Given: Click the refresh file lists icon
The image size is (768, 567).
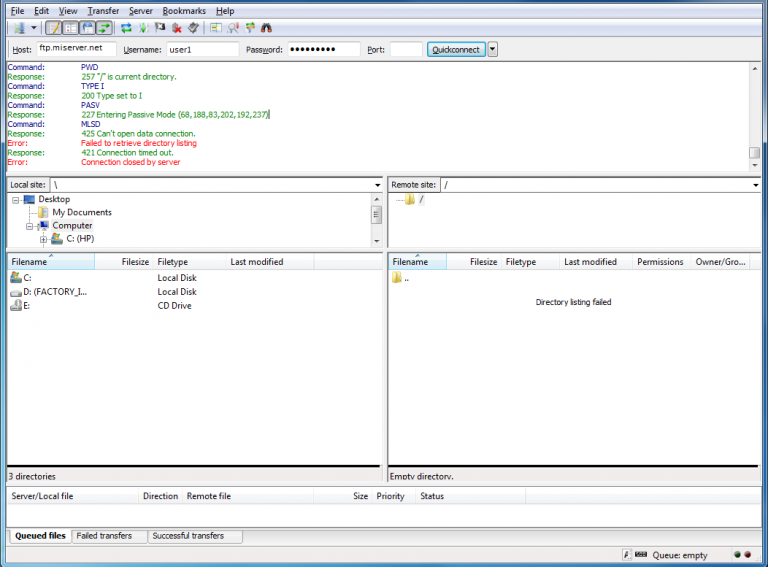Looking at the screenshot, I should (x=126, y=28).
